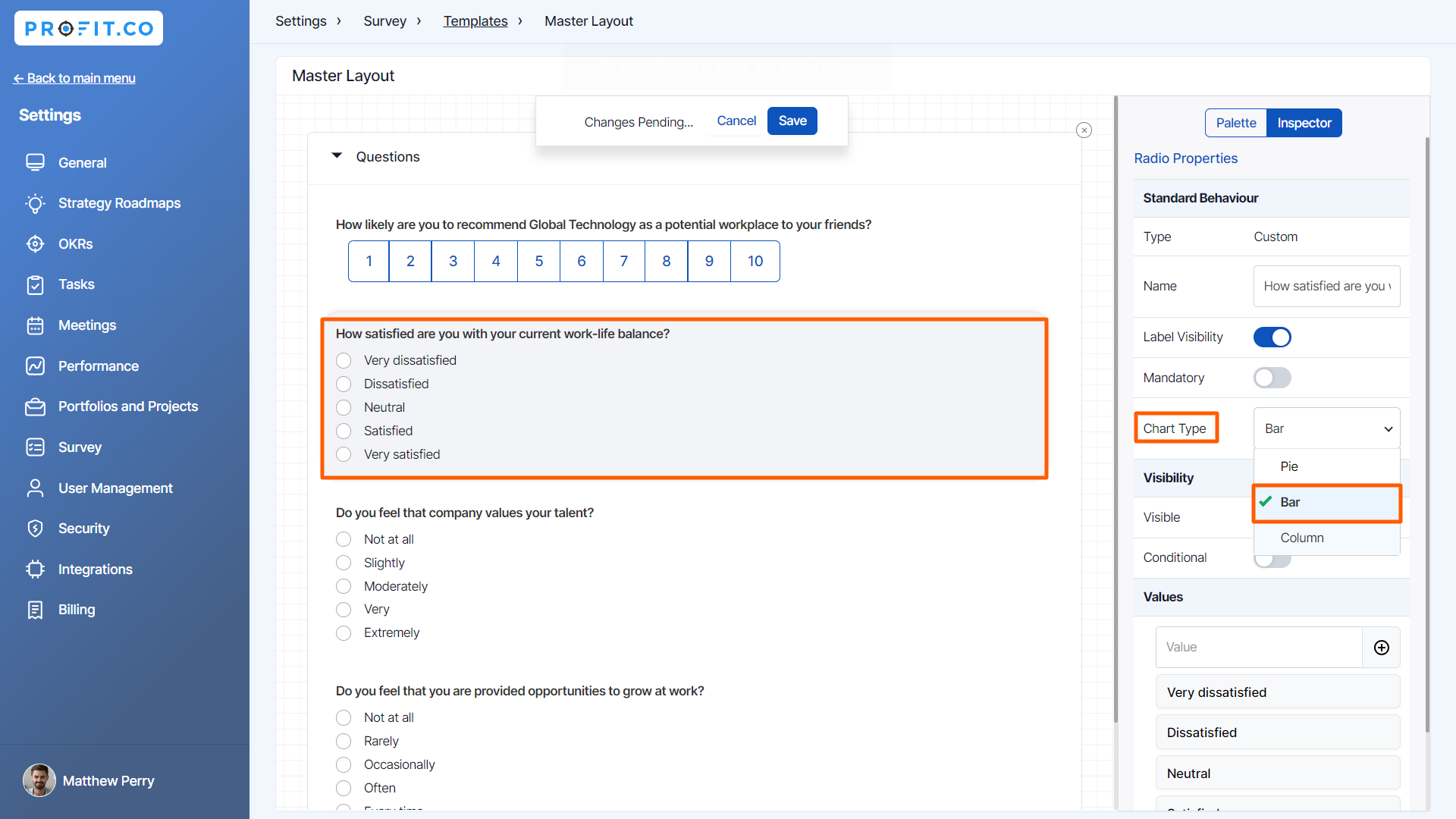Toggle Label Visibility switch off
The height and width of the screenshot is (819, 1456).
click(1272, 337)
